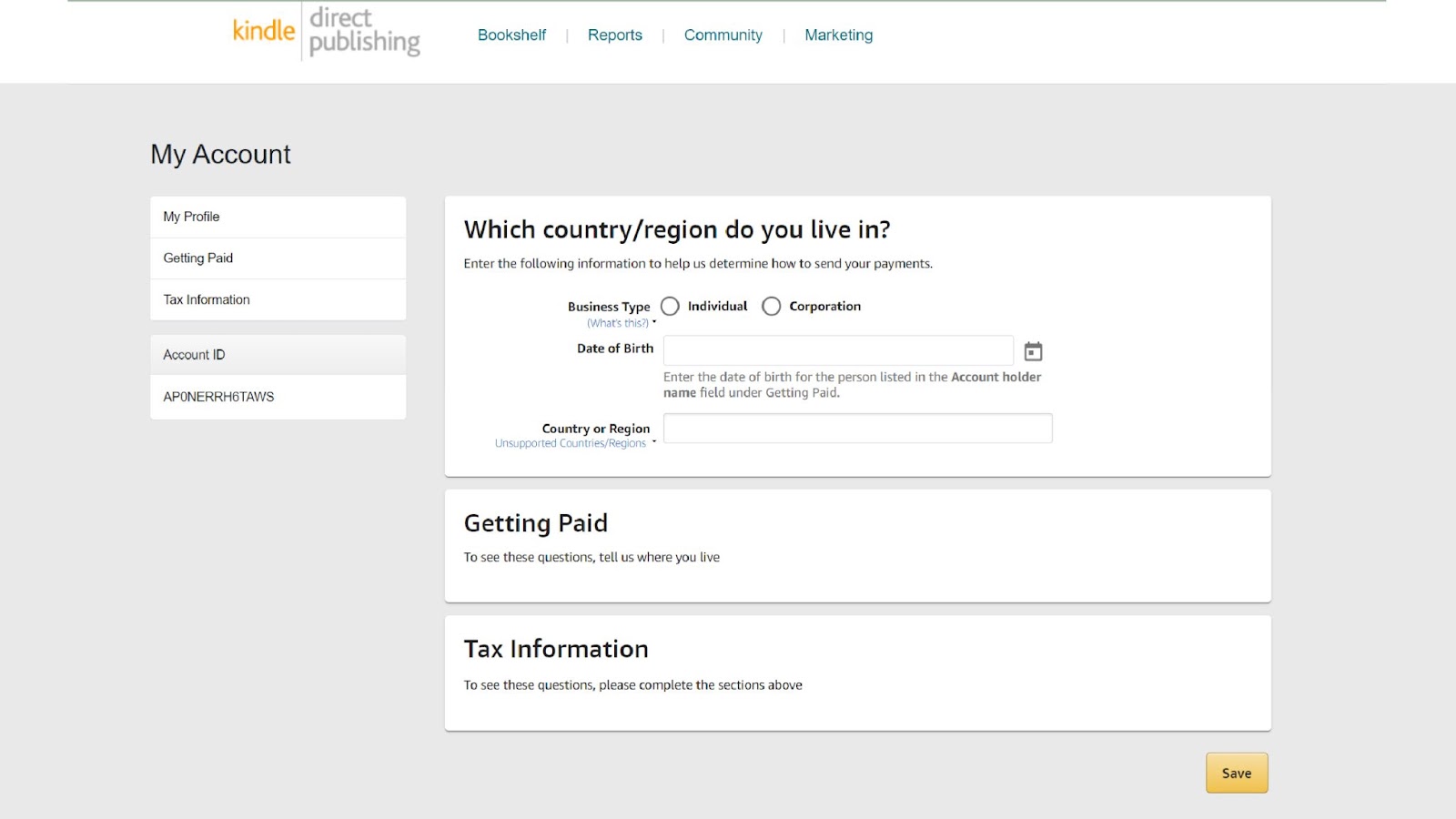Select the Corporation business type
1456x819 pixels.
click(772, 307)
